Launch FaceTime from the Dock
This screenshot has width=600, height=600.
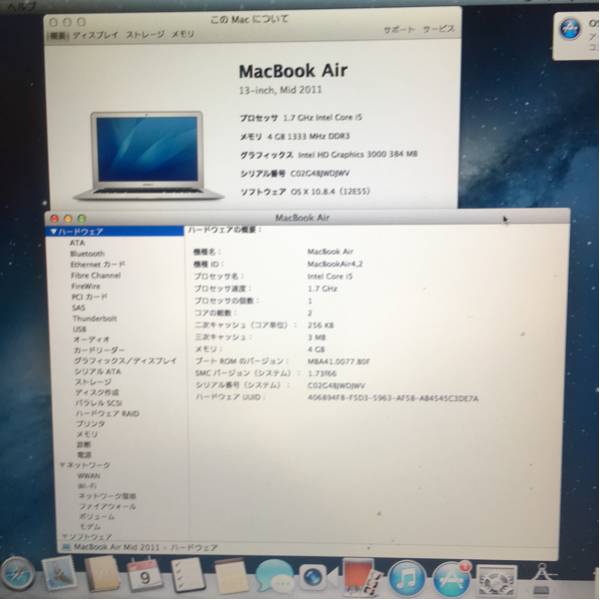317,577
